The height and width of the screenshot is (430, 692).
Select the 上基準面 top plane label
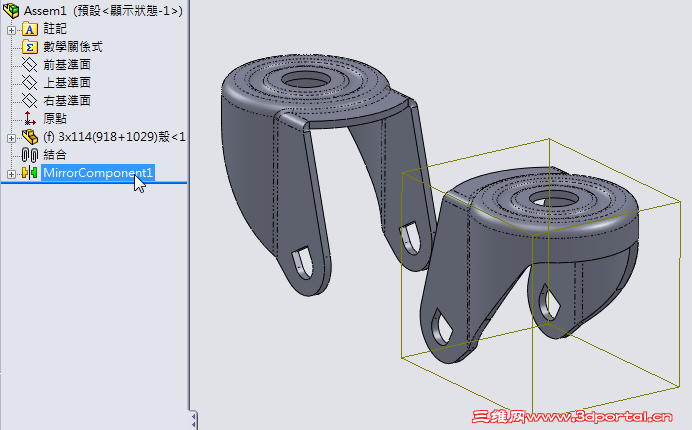67,83
